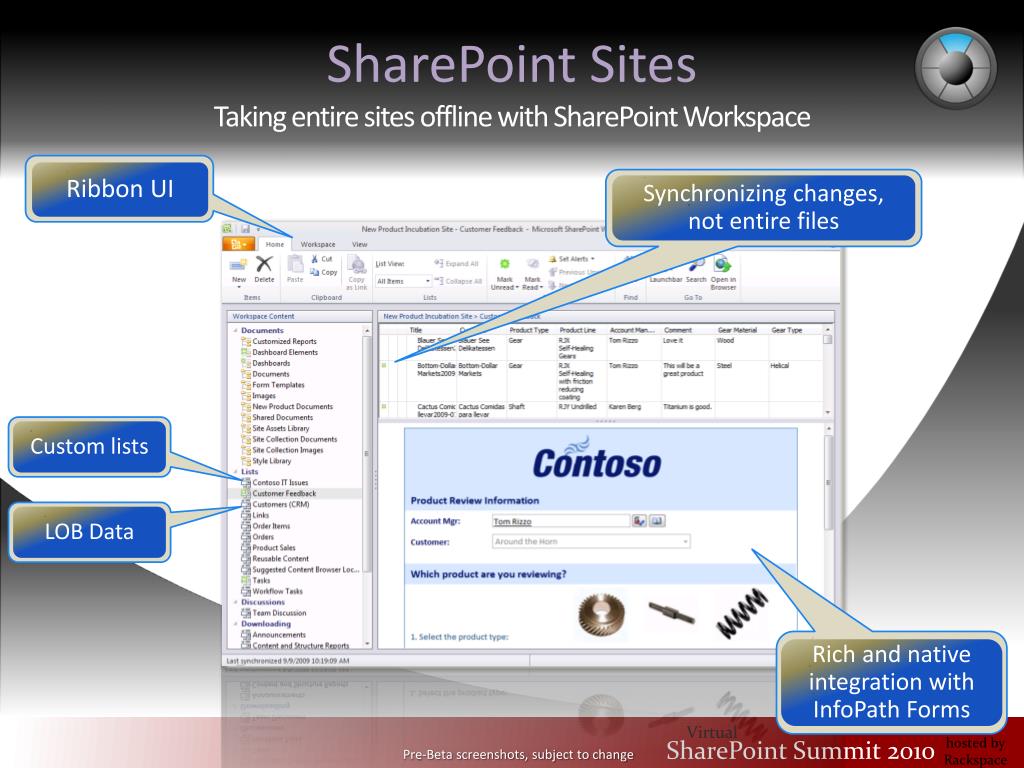Collapse the Documents tree section
This screenshot has width=1024, height=768.
pos(236,330)
